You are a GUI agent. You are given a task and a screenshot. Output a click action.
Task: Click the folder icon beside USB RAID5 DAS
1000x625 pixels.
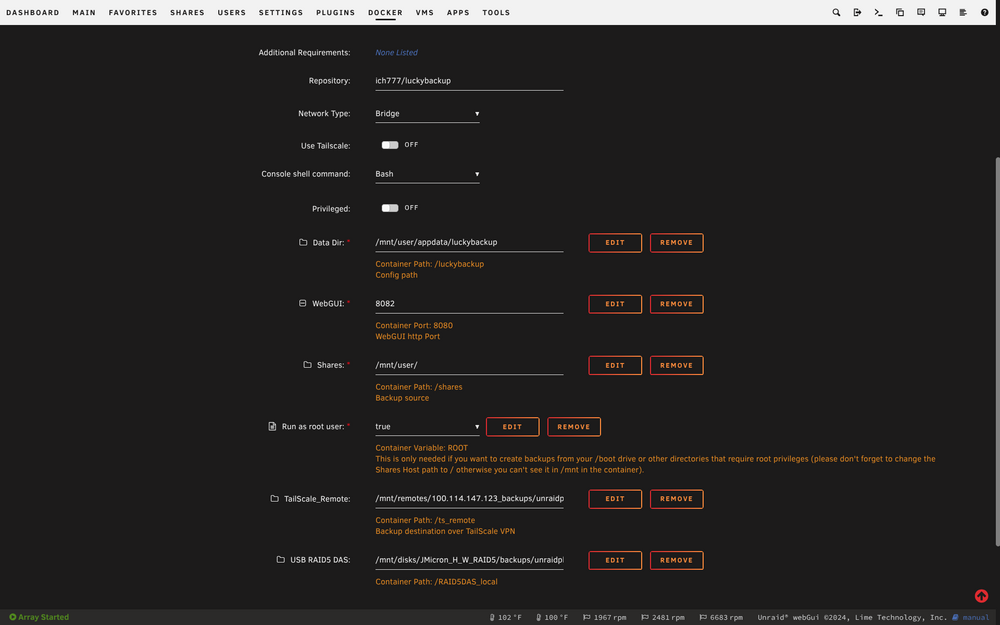tap(281, 560)
